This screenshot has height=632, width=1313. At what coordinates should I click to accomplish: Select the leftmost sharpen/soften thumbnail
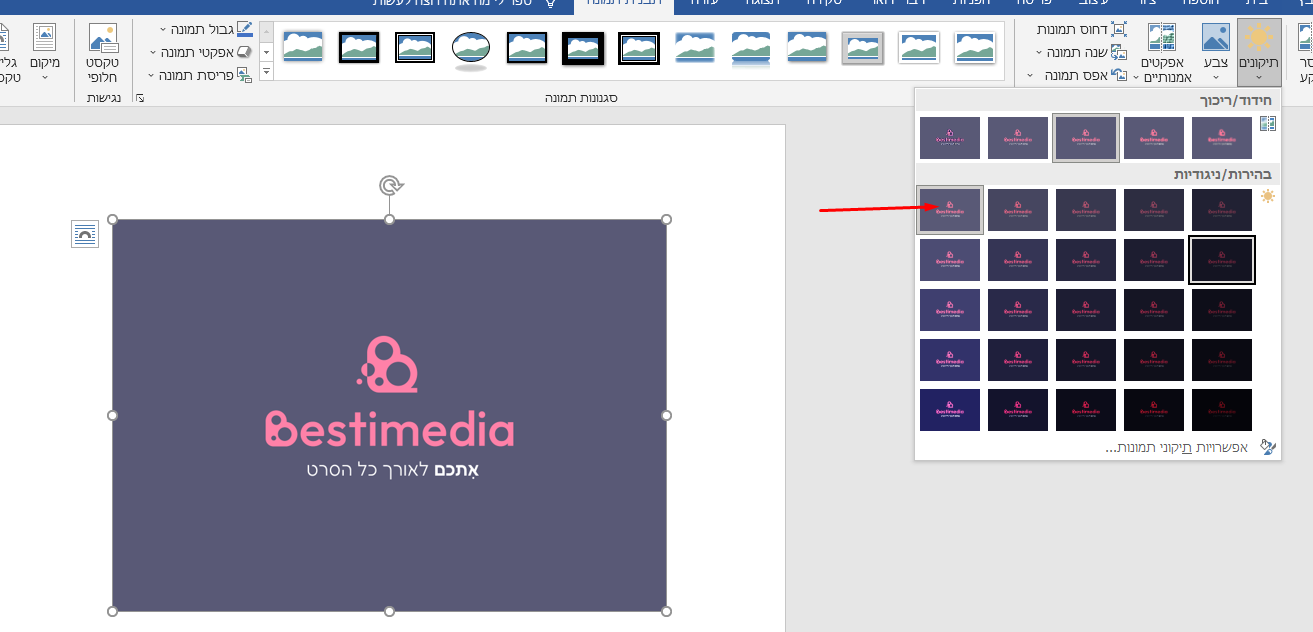point(950,138)
